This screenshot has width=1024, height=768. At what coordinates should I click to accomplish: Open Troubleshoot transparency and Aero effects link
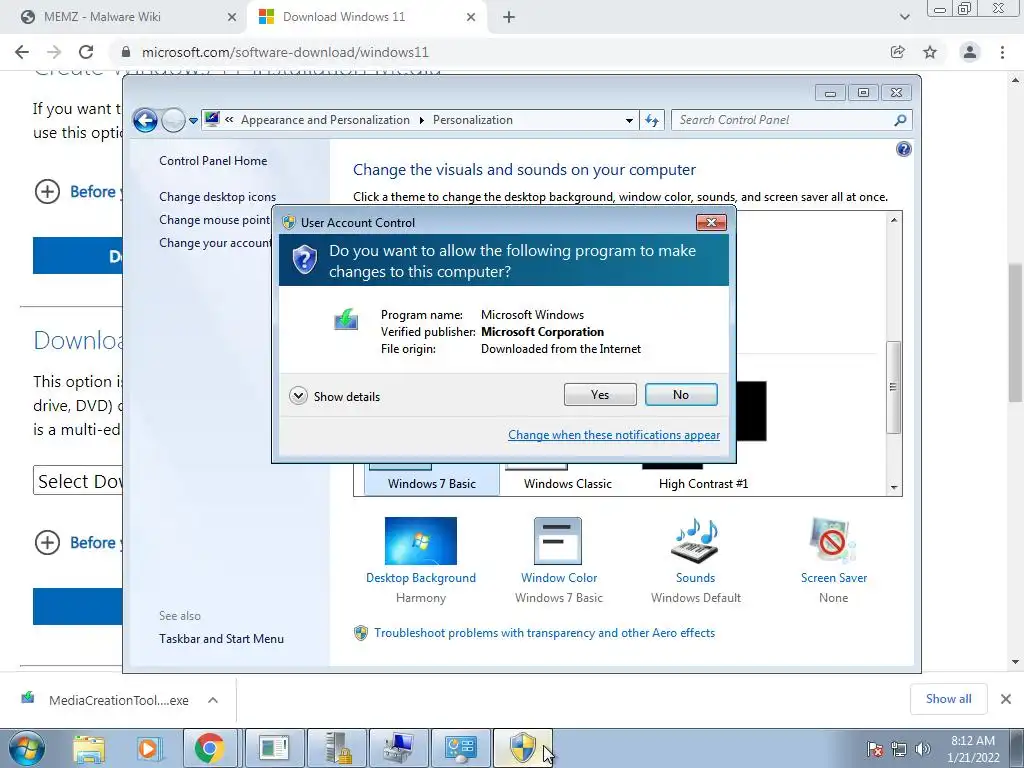tap(544, 633)
